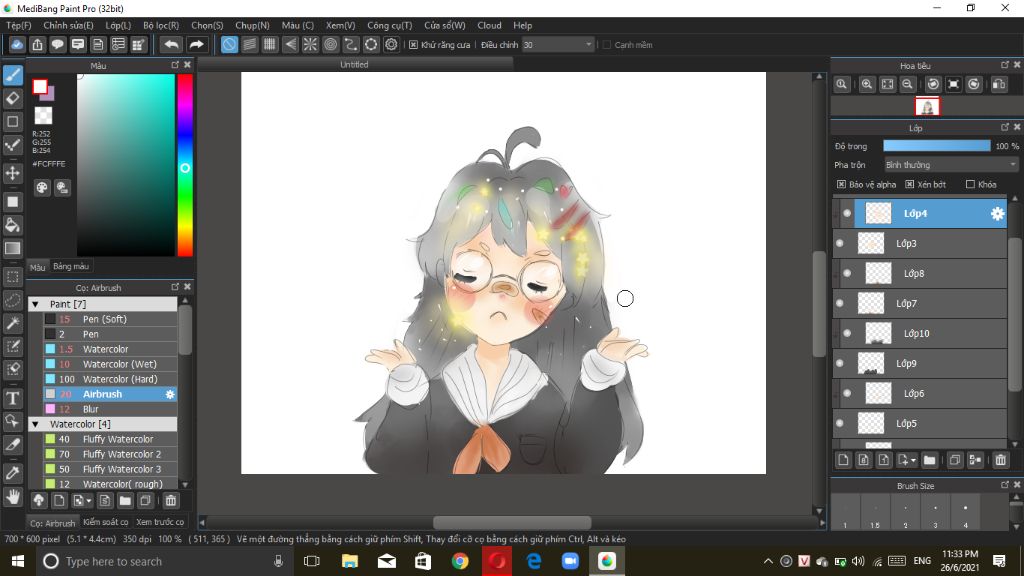Open add-layer dropdown arrow in Layer panel
The height and width of the screenshot is (576, 1024).
click(x=913, y=461)
